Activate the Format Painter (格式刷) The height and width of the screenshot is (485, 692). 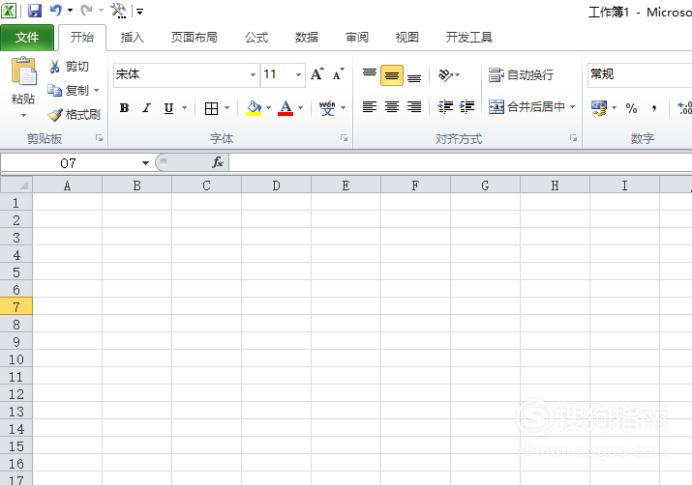55,115
